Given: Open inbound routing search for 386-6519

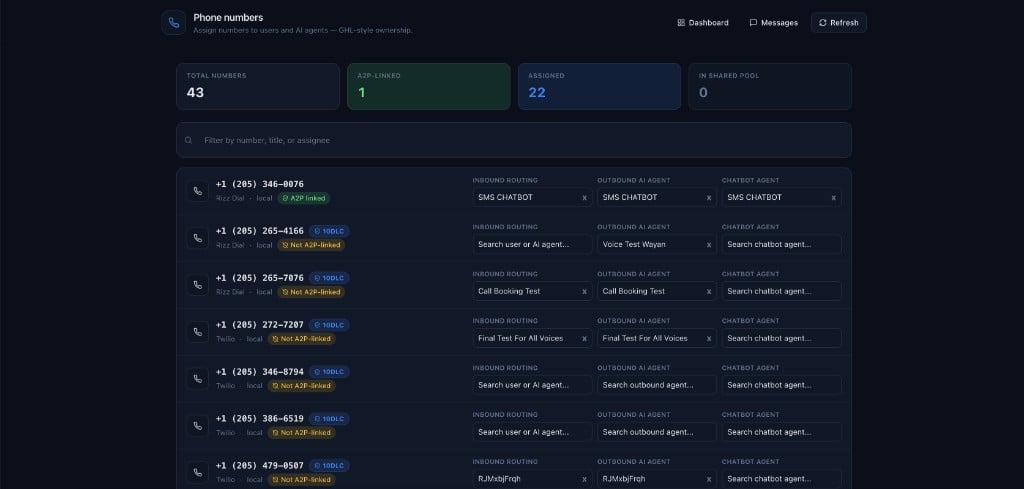Looking at the screenshot, I should [x=532, y=432].
